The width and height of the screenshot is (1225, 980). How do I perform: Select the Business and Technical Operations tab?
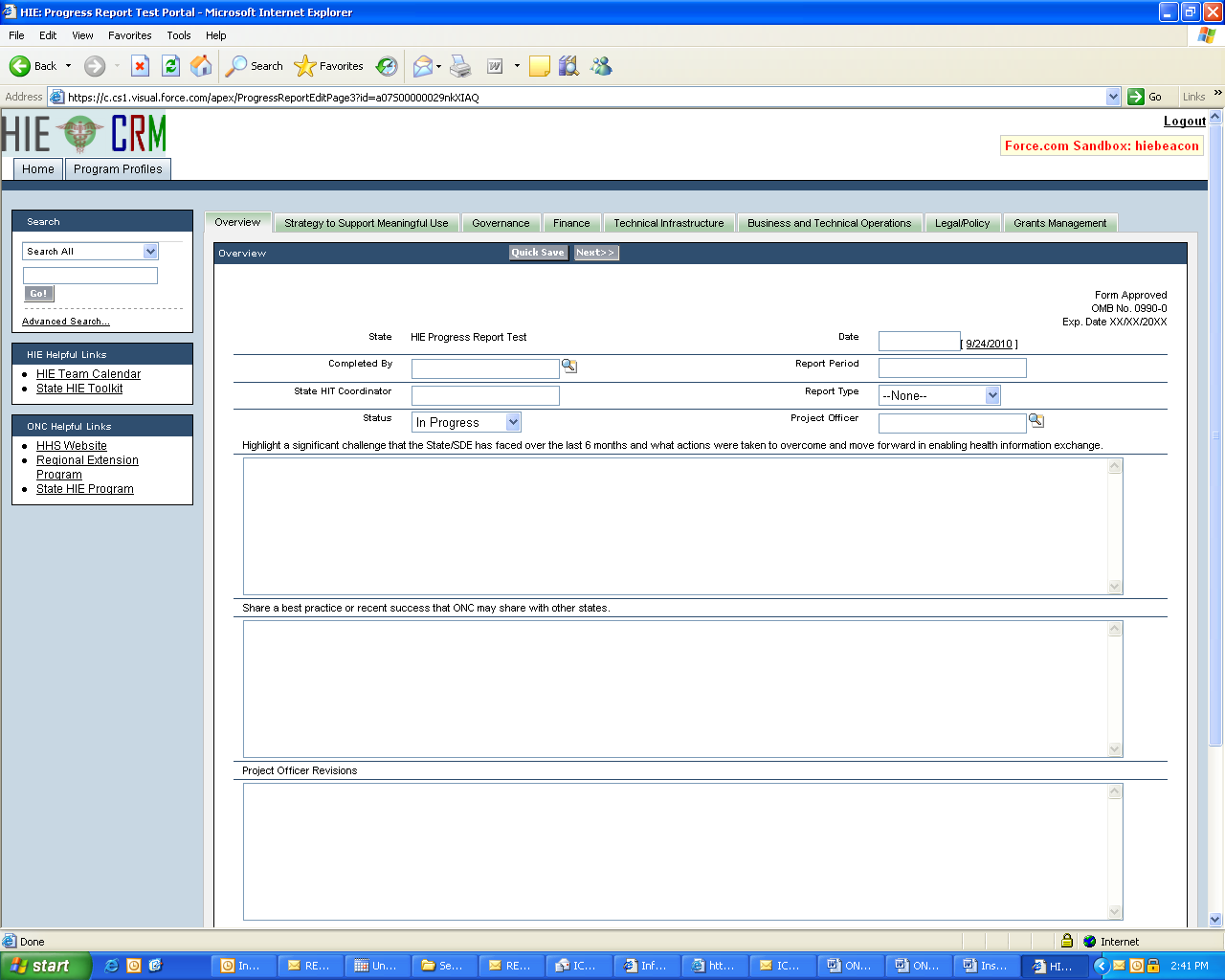(830, 223)
